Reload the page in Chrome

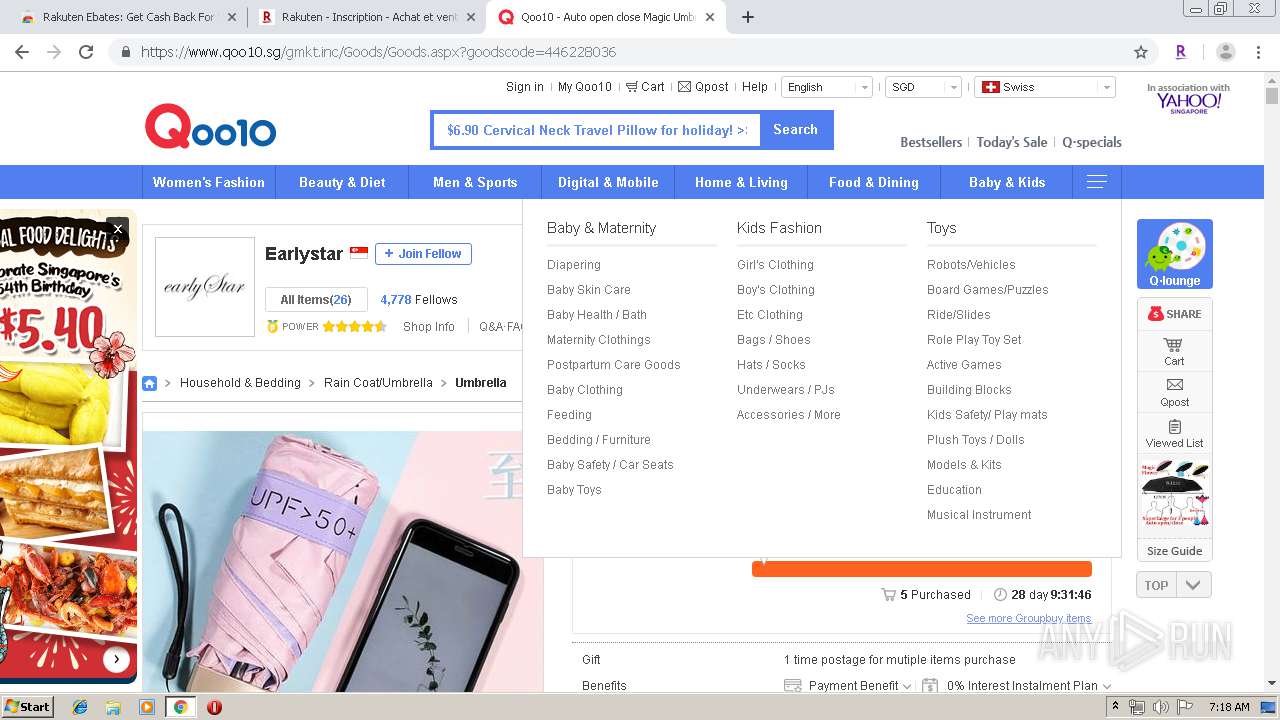[x=86, y=52]
